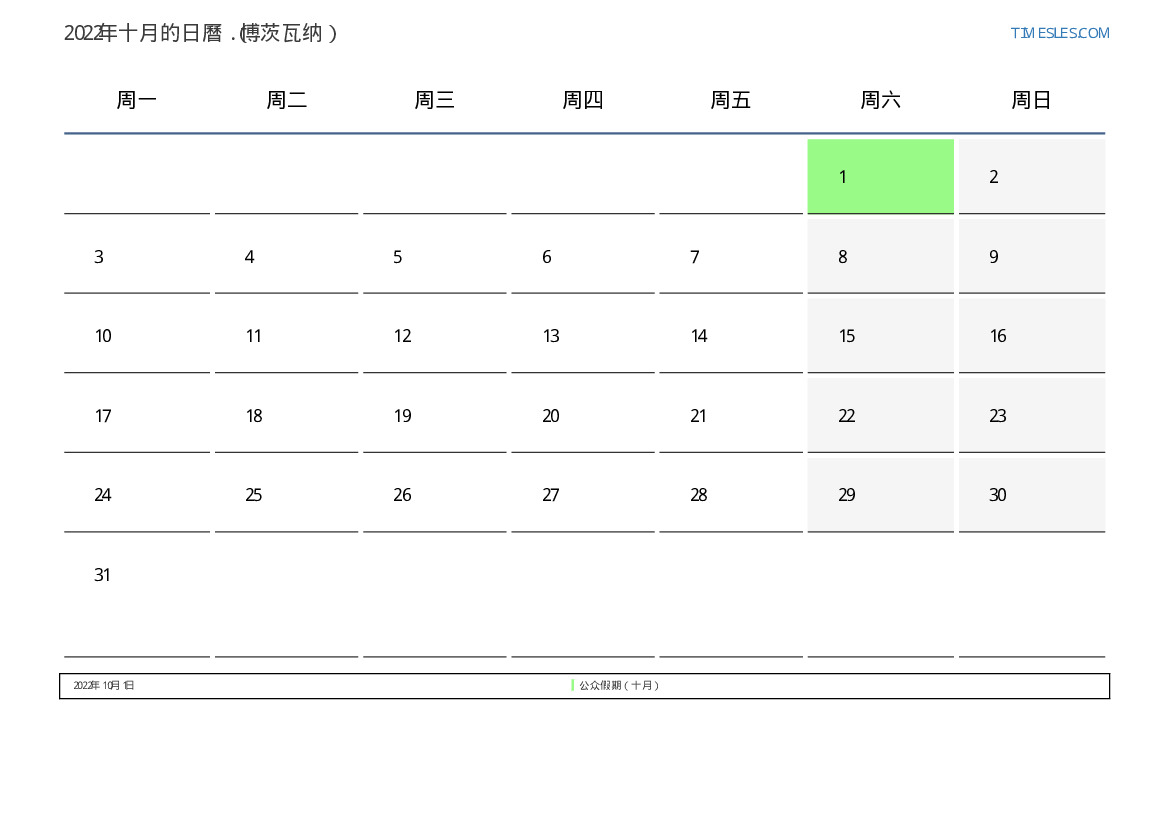Open the TIMESLES.COM link
Viewport: 1169px width, 827px height.
(1059, 33)
